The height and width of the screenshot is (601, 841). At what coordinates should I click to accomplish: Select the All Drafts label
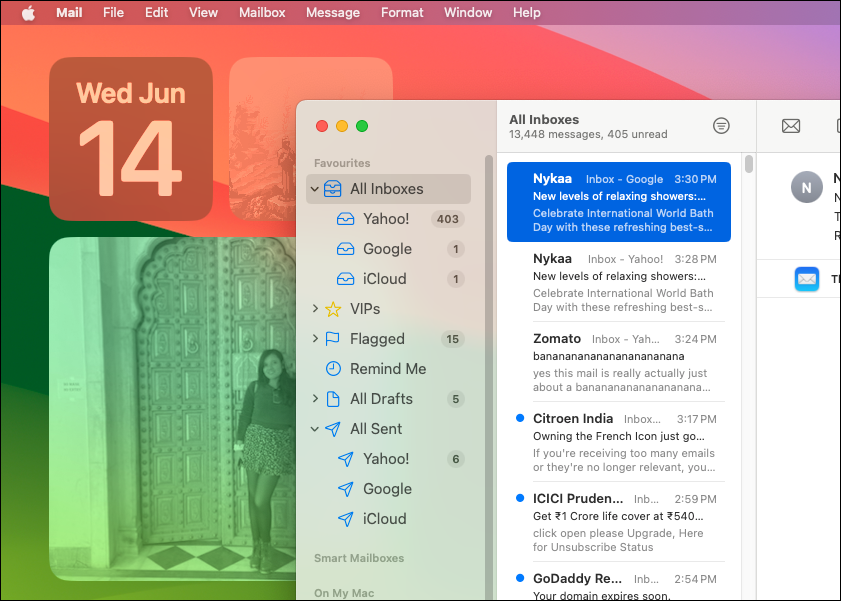tap(381, 399)
